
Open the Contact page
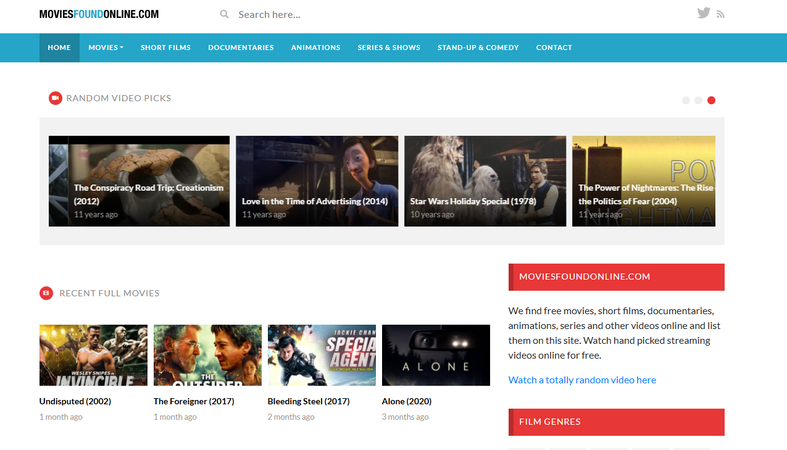click(x=554, y=48)
